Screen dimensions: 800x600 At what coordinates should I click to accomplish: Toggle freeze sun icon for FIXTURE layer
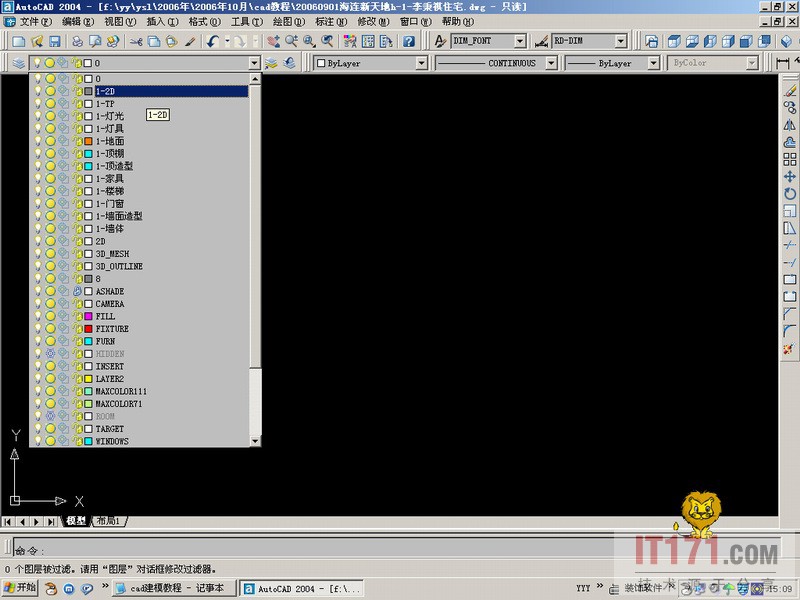pyautogui.click(x=50, y=329)
